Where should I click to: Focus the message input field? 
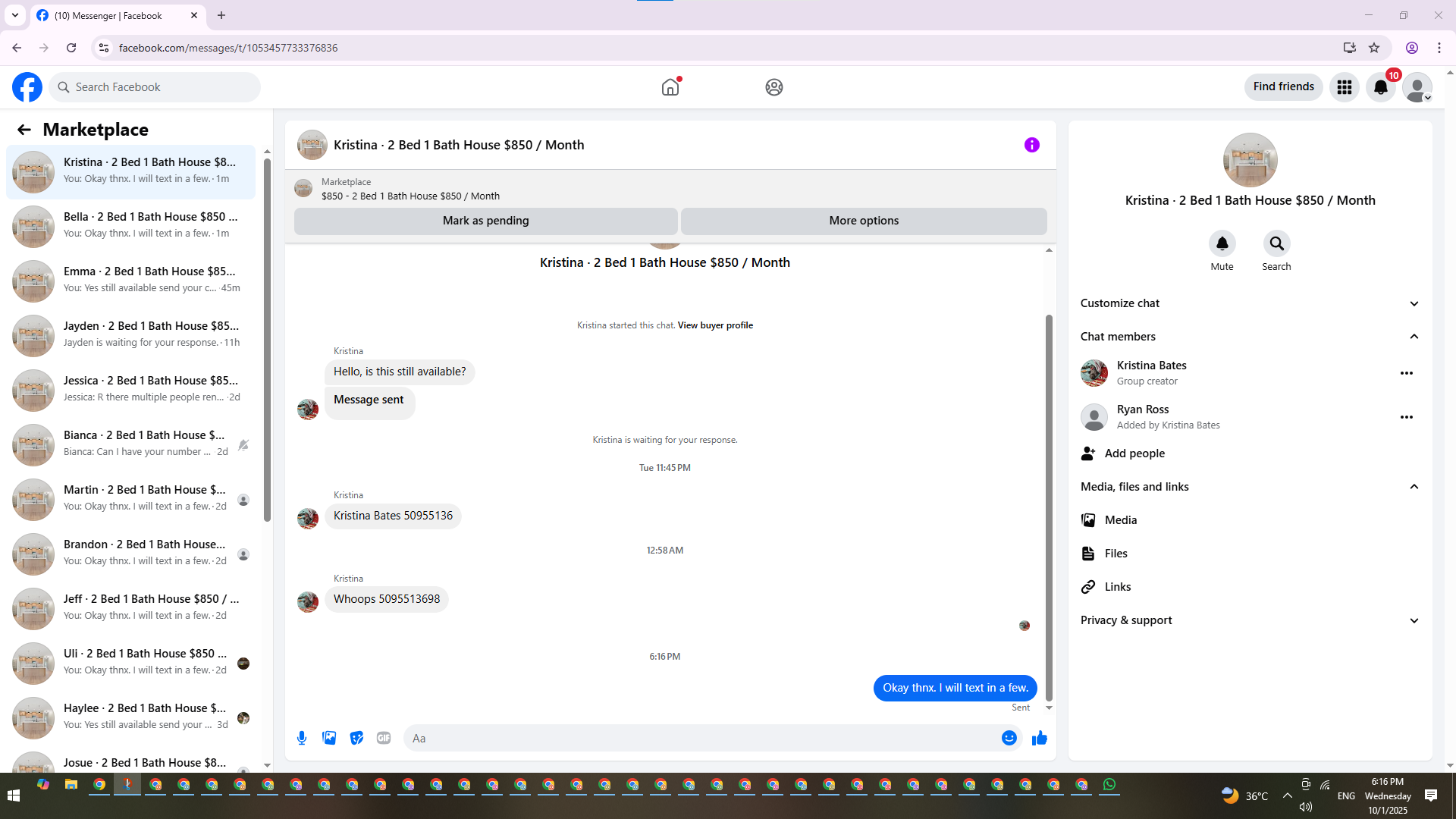pos(701,738)
